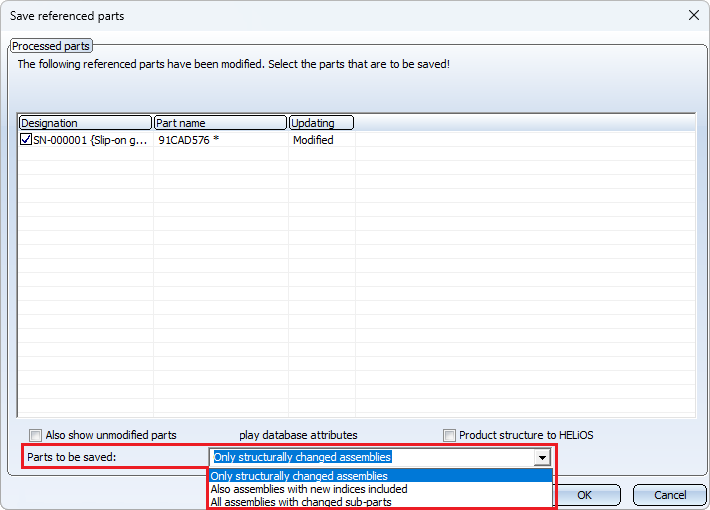Tick Product structure to HELiOS checkbox
The image size is (710, 510).
click(449, 435)
